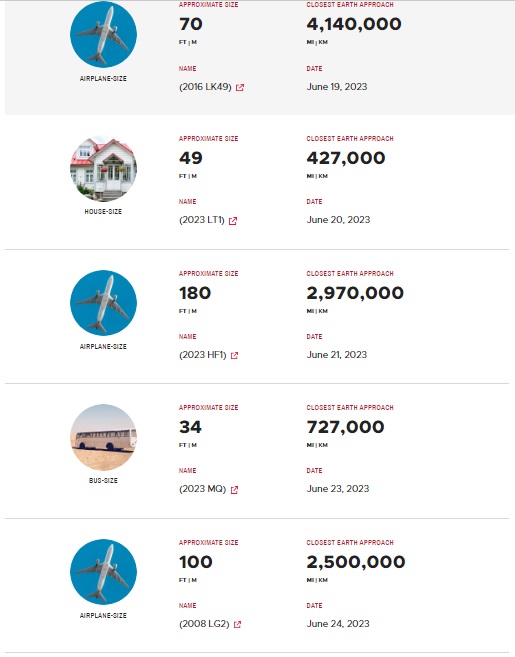This screenshot has height=657, width=515.
Task: Click the house-size image for 2023 LT1
Action: (103, 168)
